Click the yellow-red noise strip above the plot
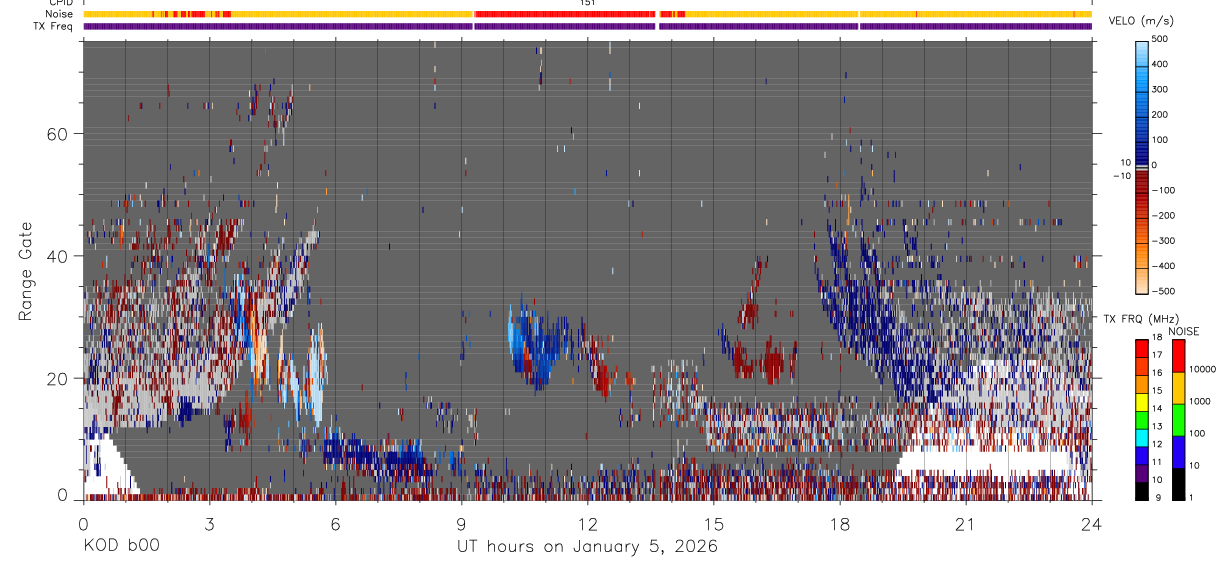This screenshot has width=1228, height=567. [x=587, y=14]
